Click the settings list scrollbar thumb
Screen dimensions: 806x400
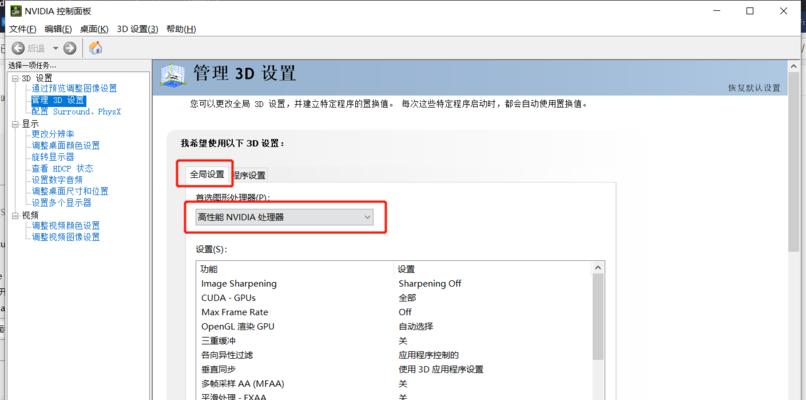tap(598, 317)
